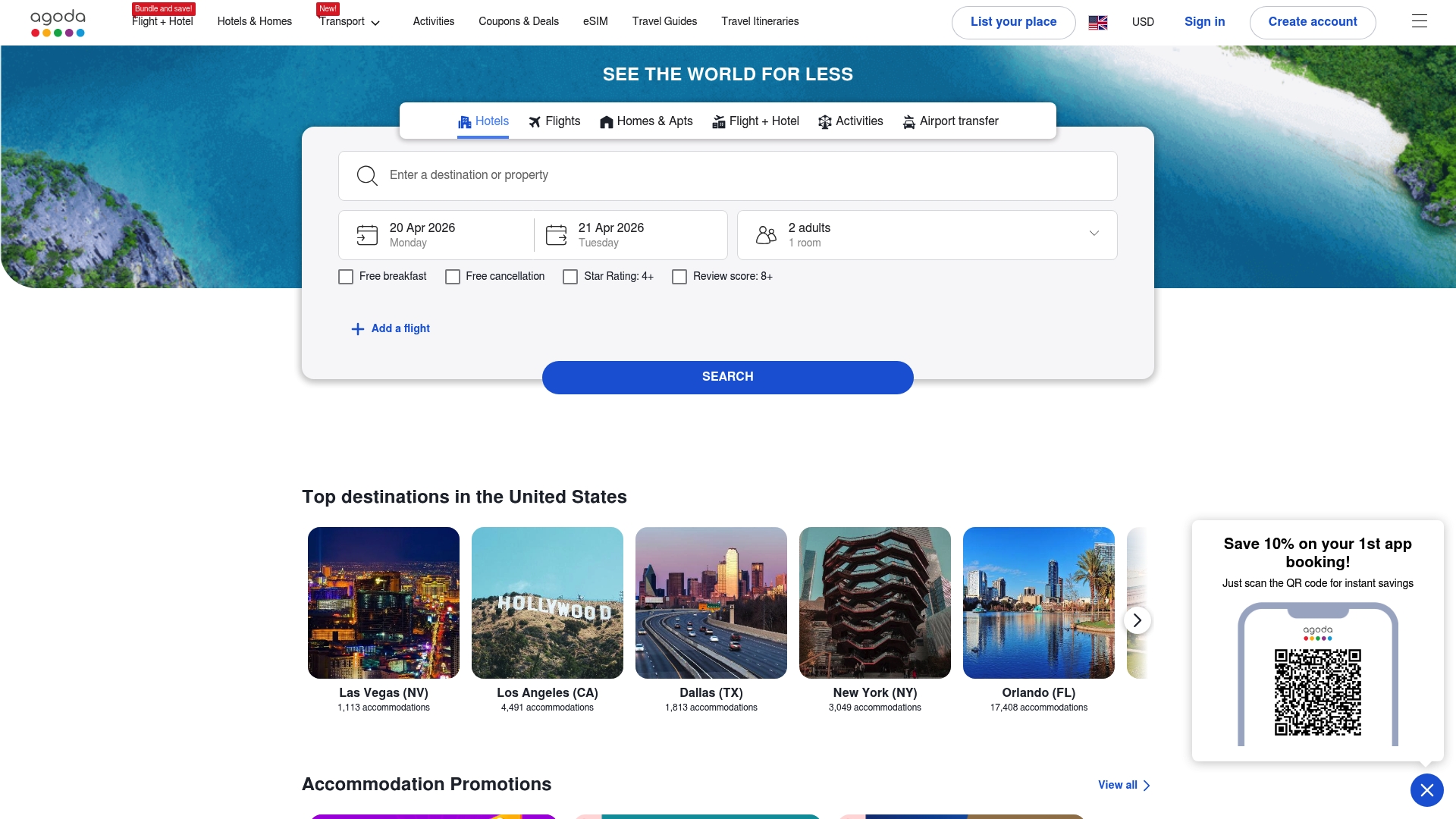
Task: Check the Free cancellation option
Action: click(x=453, y=276)
